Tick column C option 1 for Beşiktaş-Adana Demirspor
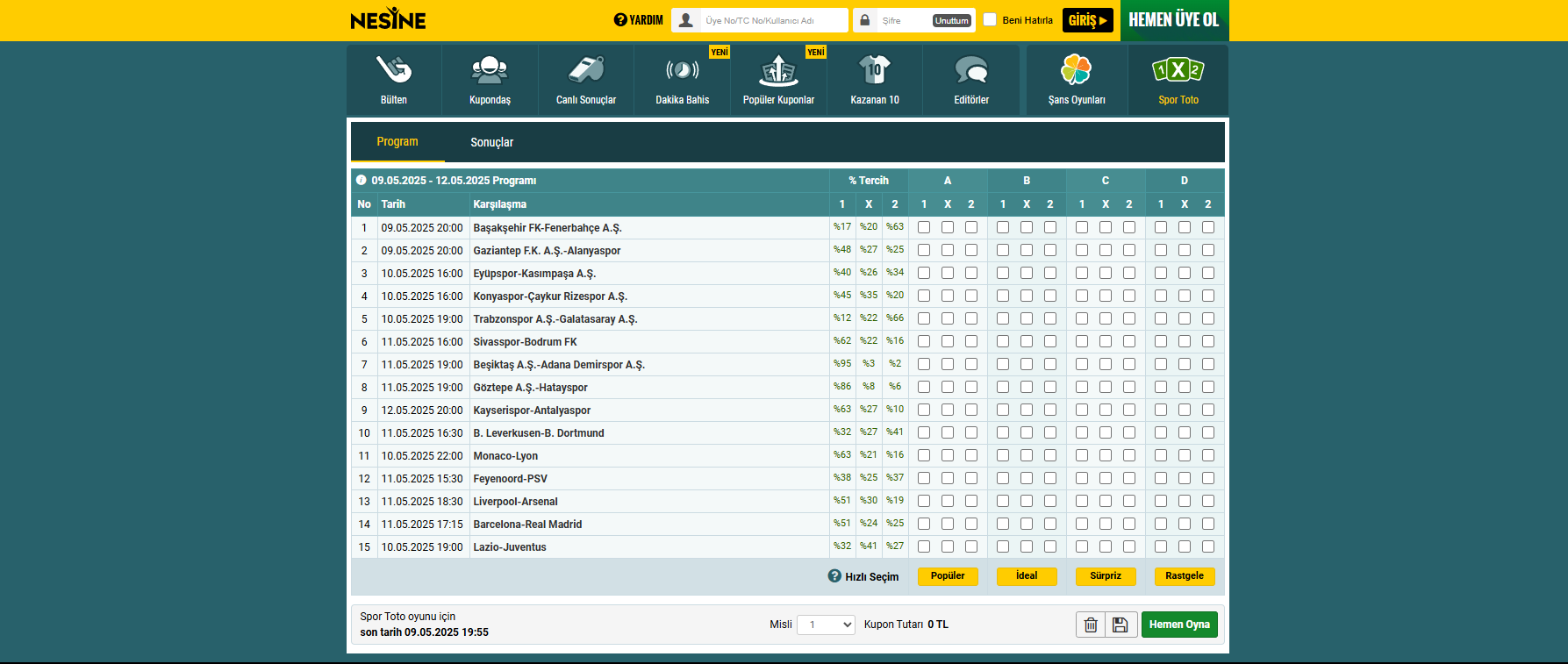The image size is (1568, 664). (1082, 364)
